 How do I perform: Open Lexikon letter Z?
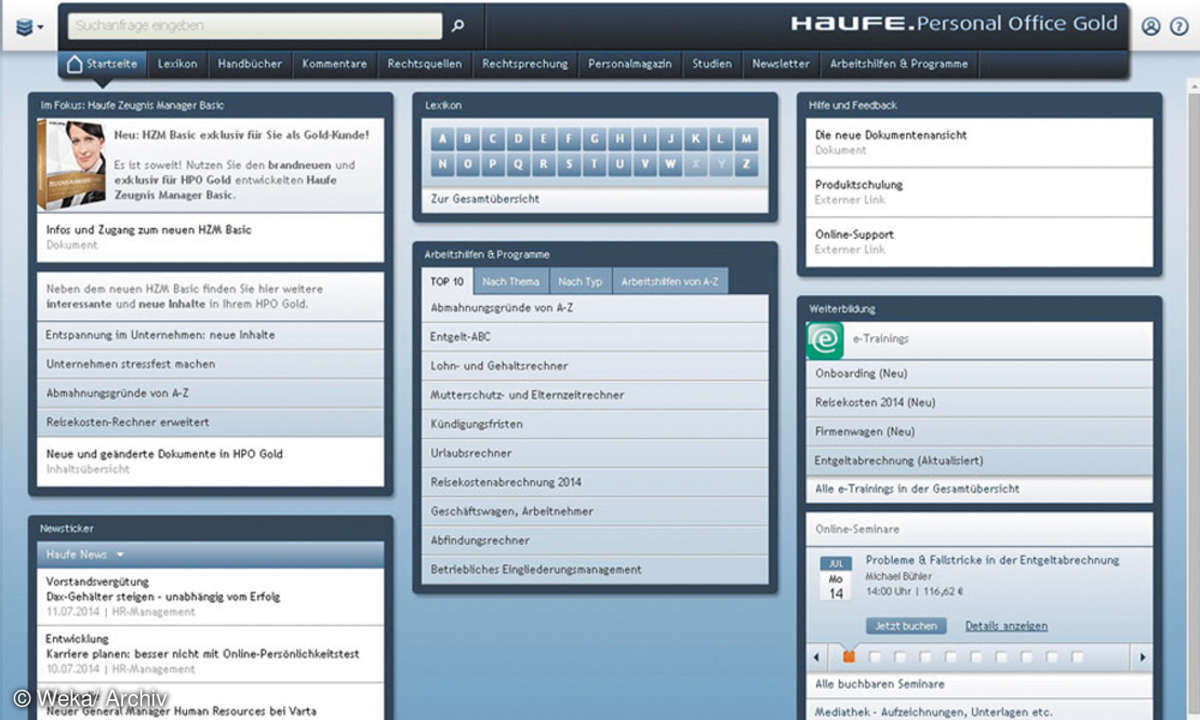pos(746,164)
